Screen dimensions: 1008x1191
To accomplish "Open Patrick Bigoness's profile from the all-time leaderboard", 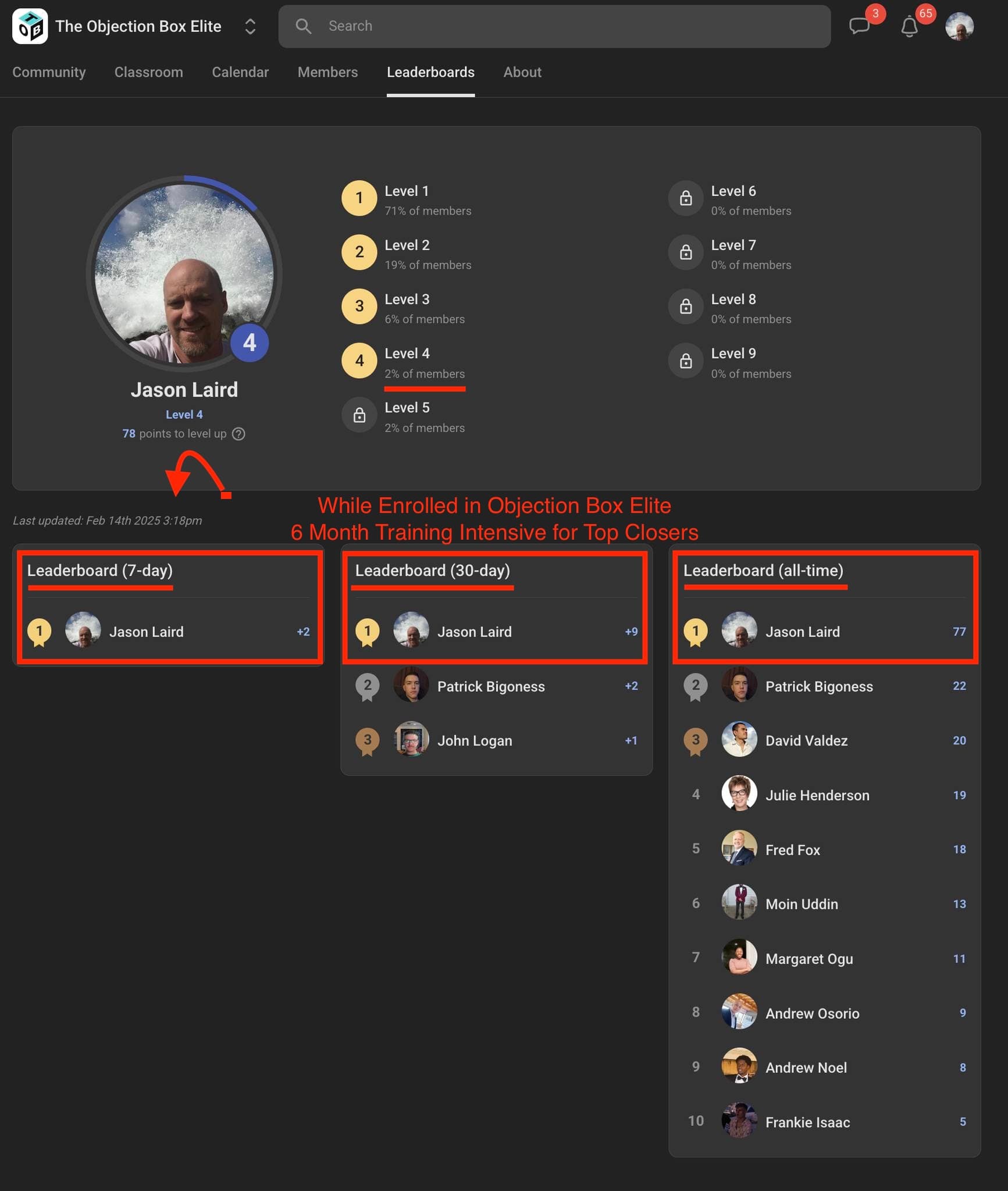I will (820, 686).
